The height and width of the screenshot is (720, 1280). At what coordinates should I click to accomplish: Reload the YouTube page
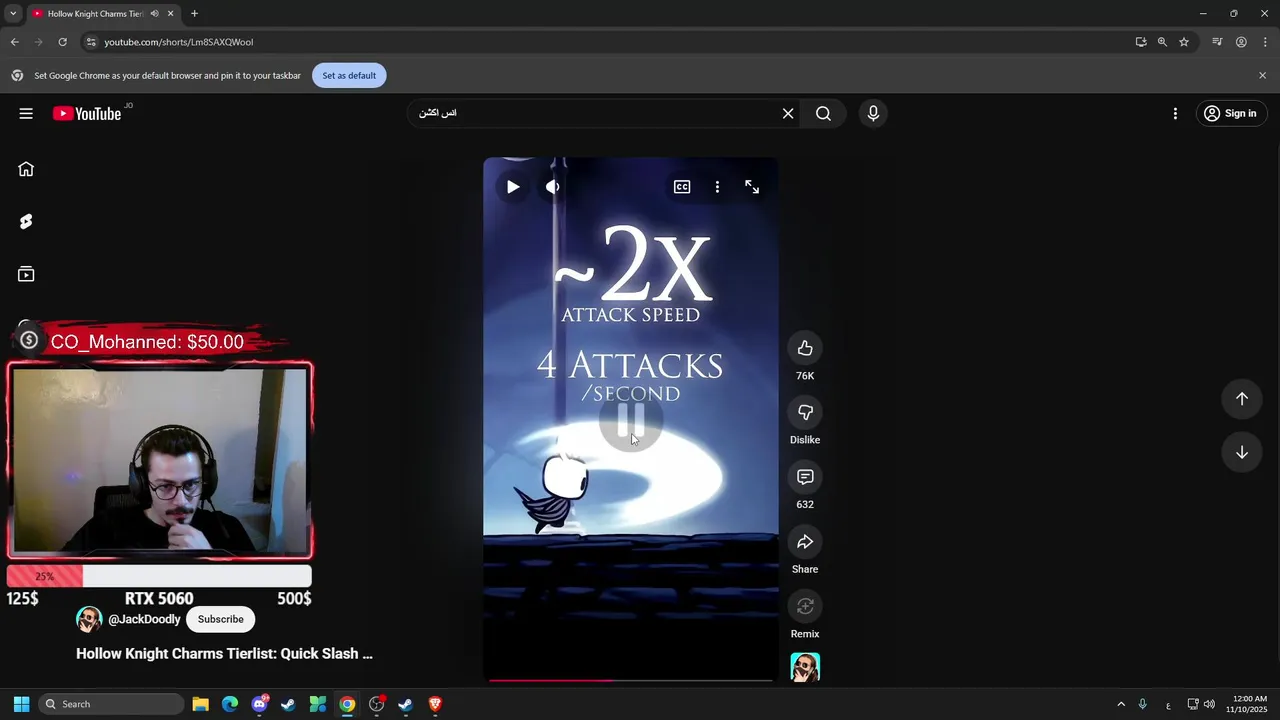pos(62,42)
